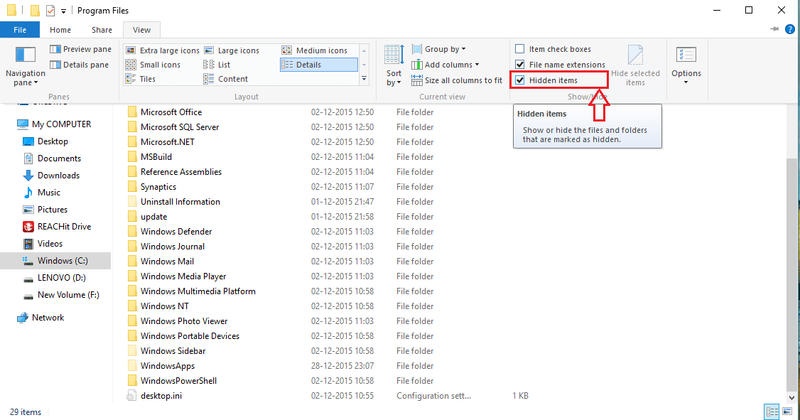Open Quick Access Toolbar customize arrow
Screen dimensions: 800x420
63,11
